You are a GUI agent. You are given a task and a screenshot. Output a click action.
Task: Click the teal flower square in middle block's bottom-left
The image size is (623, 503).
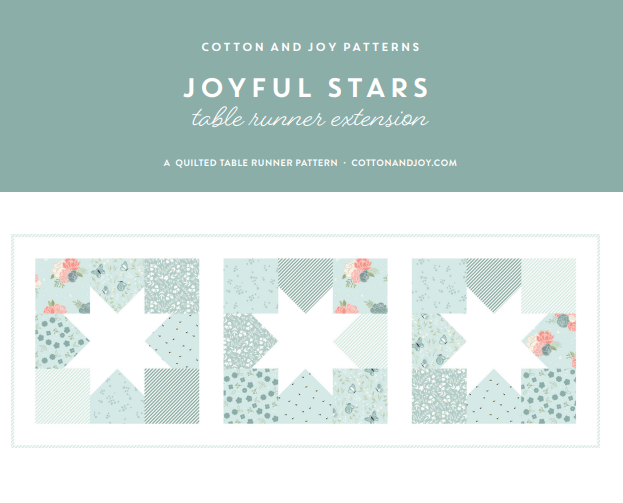[251, 396]
